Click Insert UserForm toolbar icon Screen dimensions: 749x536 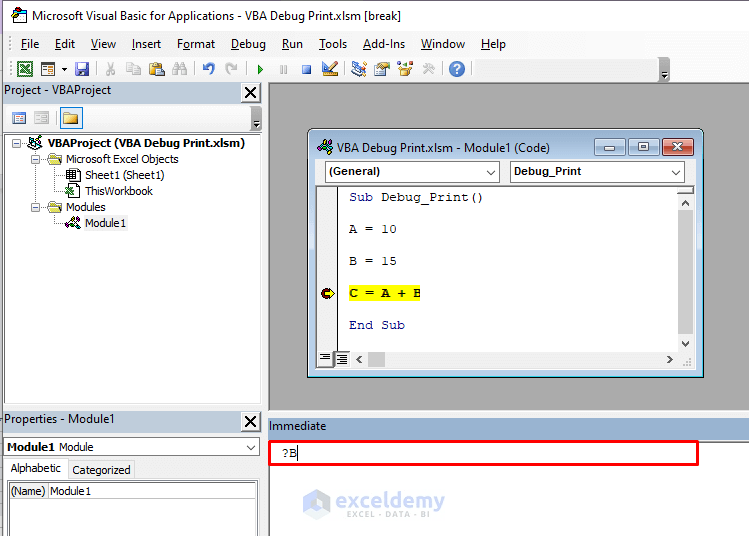coord(48,69)
